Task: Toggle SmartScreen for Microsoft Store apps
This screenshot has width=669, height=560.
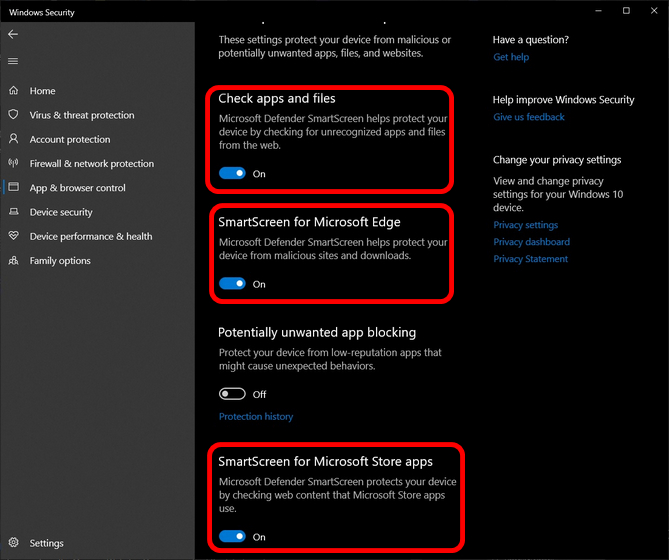Action: click(232, 536)
